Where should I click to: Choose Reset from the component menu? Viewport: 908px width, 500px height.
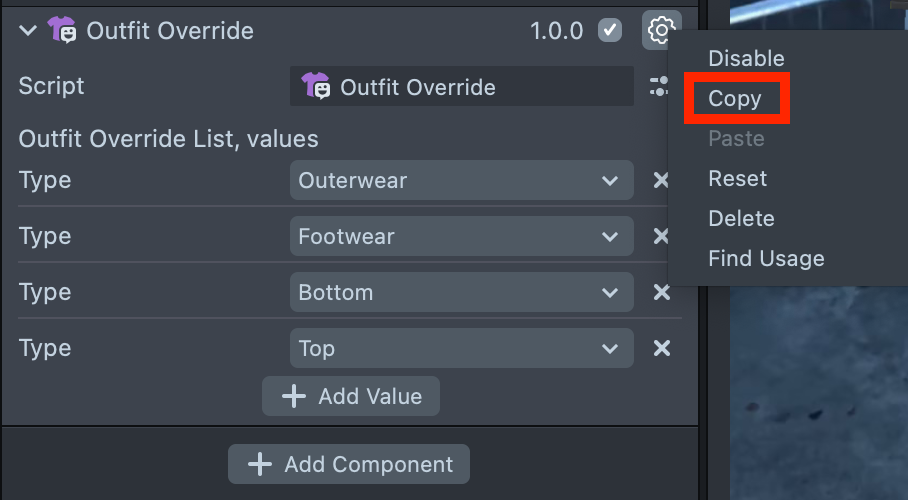click(738, 179)
